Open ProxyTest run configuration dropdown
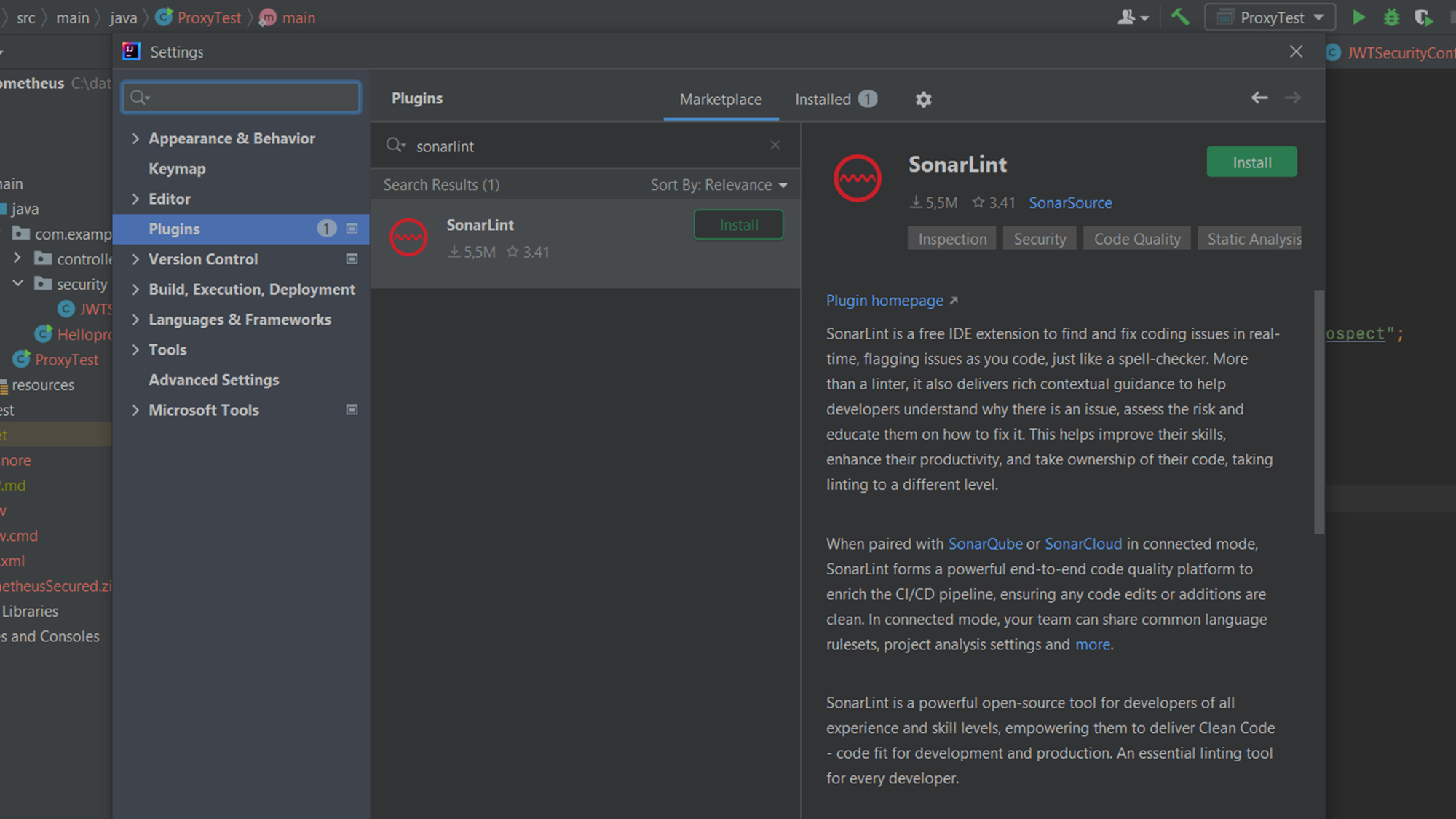 click(1270, 17)
